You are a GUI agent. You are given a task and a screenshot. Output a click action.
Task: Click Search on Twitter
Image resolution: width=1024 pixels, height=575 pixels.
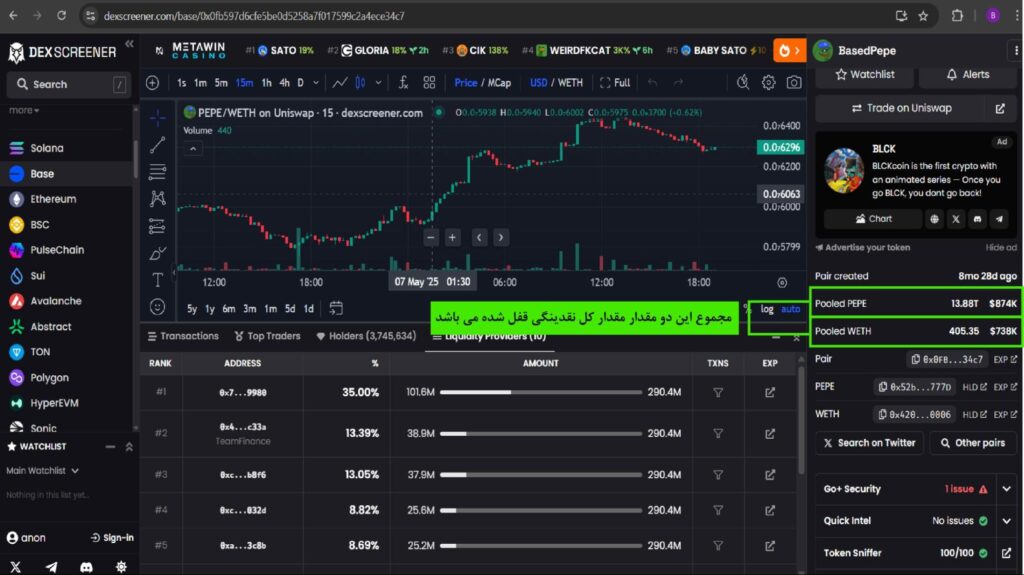pyautogui.click(x=869, y=443)
